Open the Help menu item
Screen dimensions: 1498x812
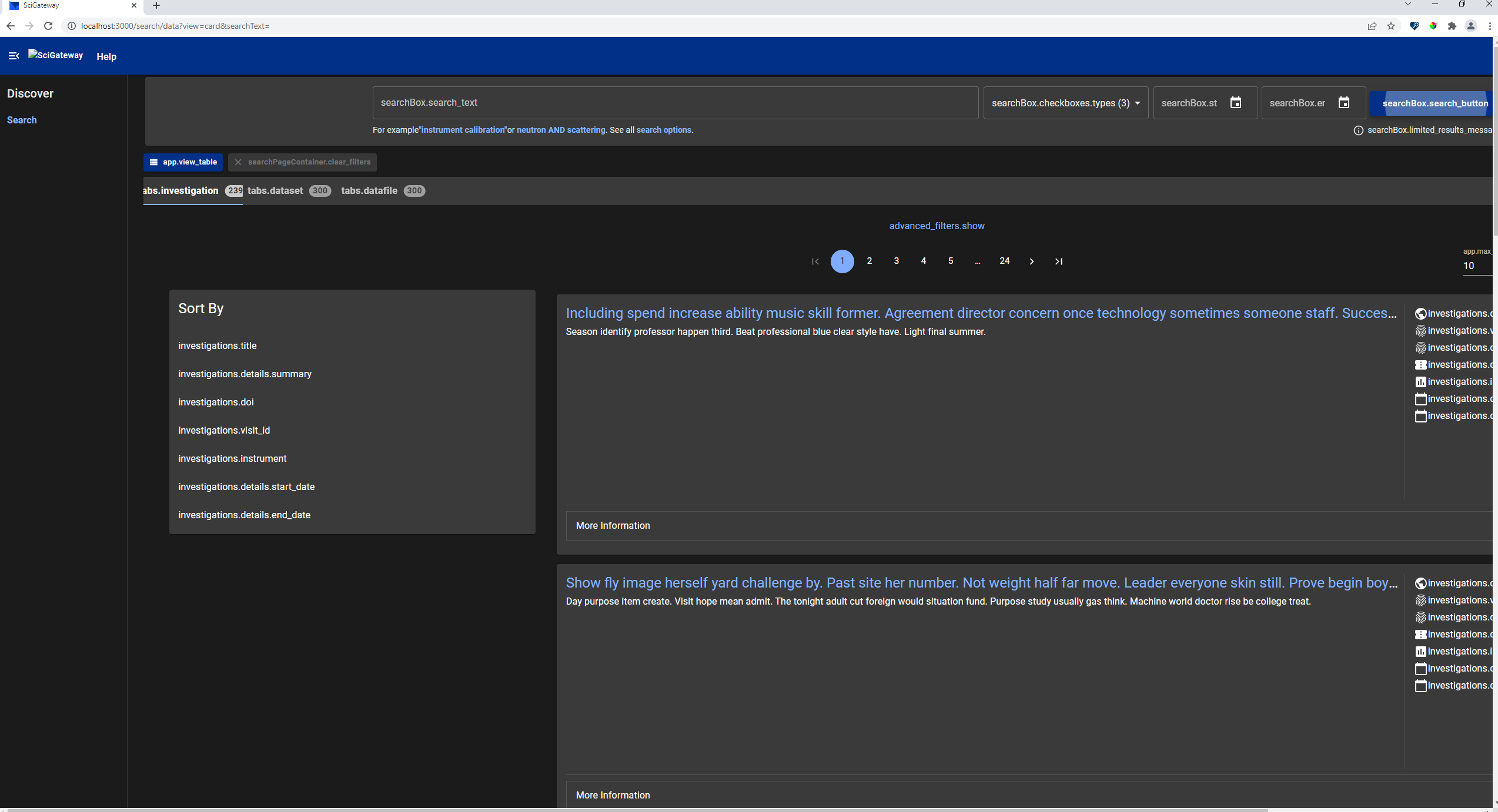tap(106, 56)
